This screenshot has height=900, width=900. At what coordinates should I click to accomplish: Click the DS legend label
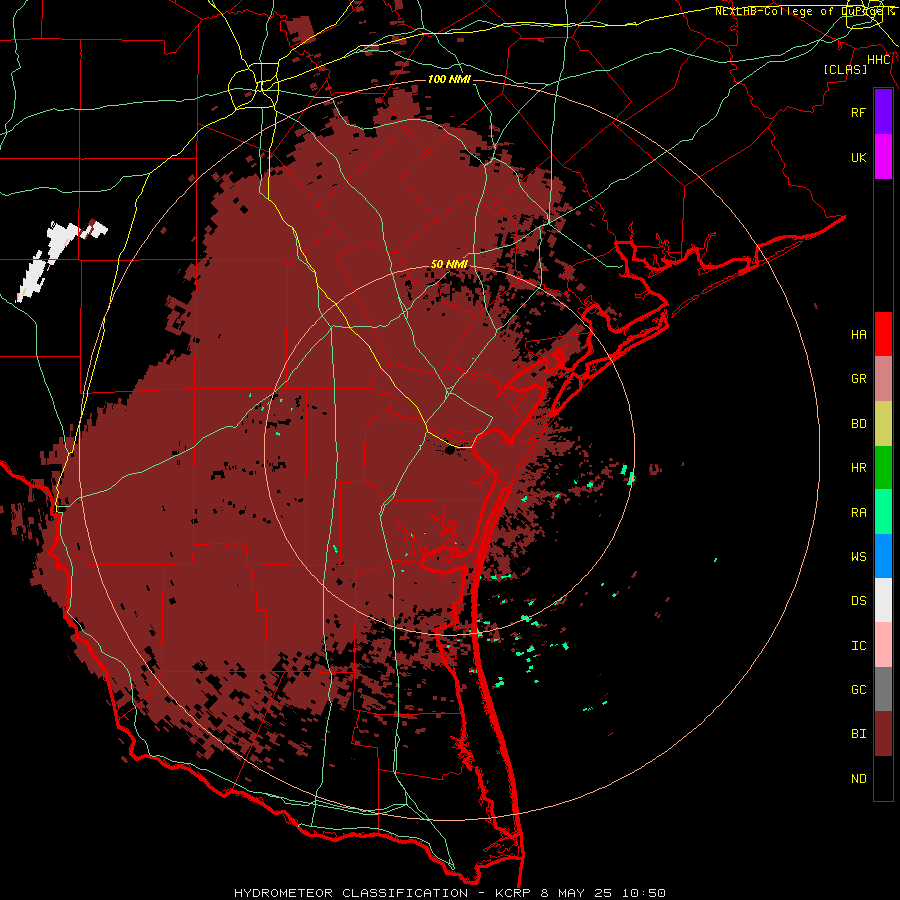(x=858, y=600)
